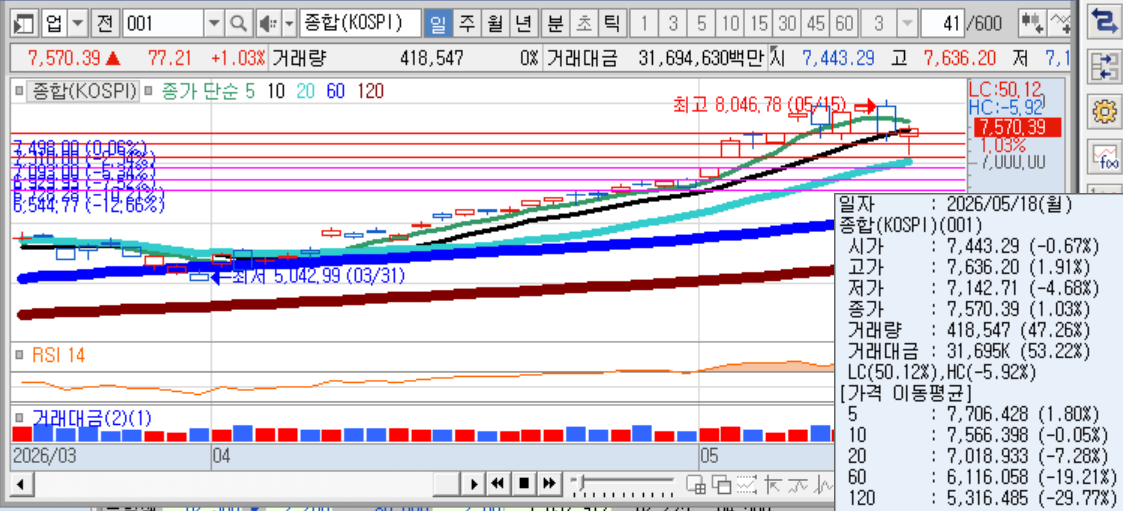Click the fast-forward button below chart
Viewport: 1123px width, 511px height.
[549, 484]
